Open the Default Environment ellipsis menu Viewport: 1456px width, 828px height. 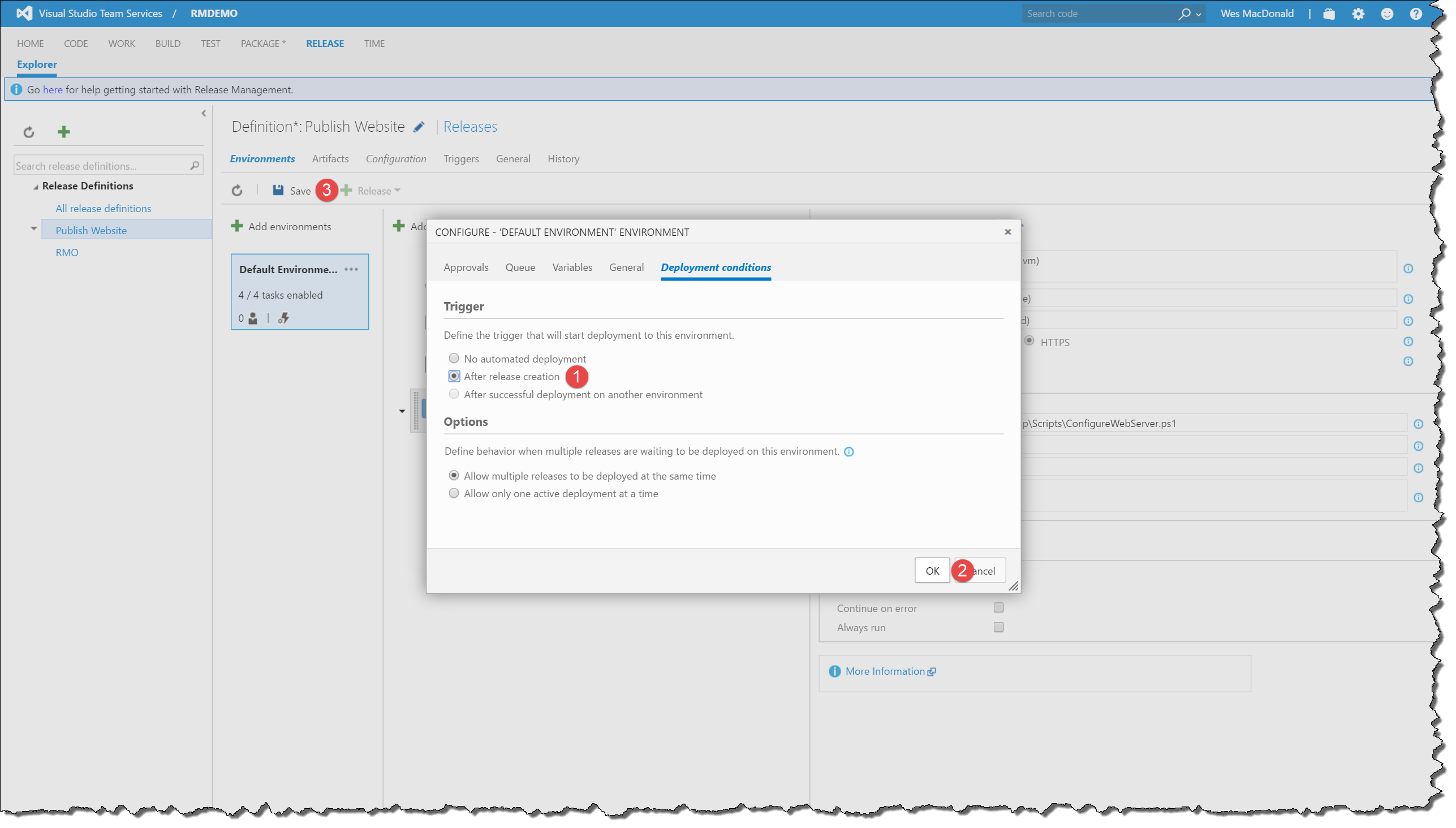[351, 270]
